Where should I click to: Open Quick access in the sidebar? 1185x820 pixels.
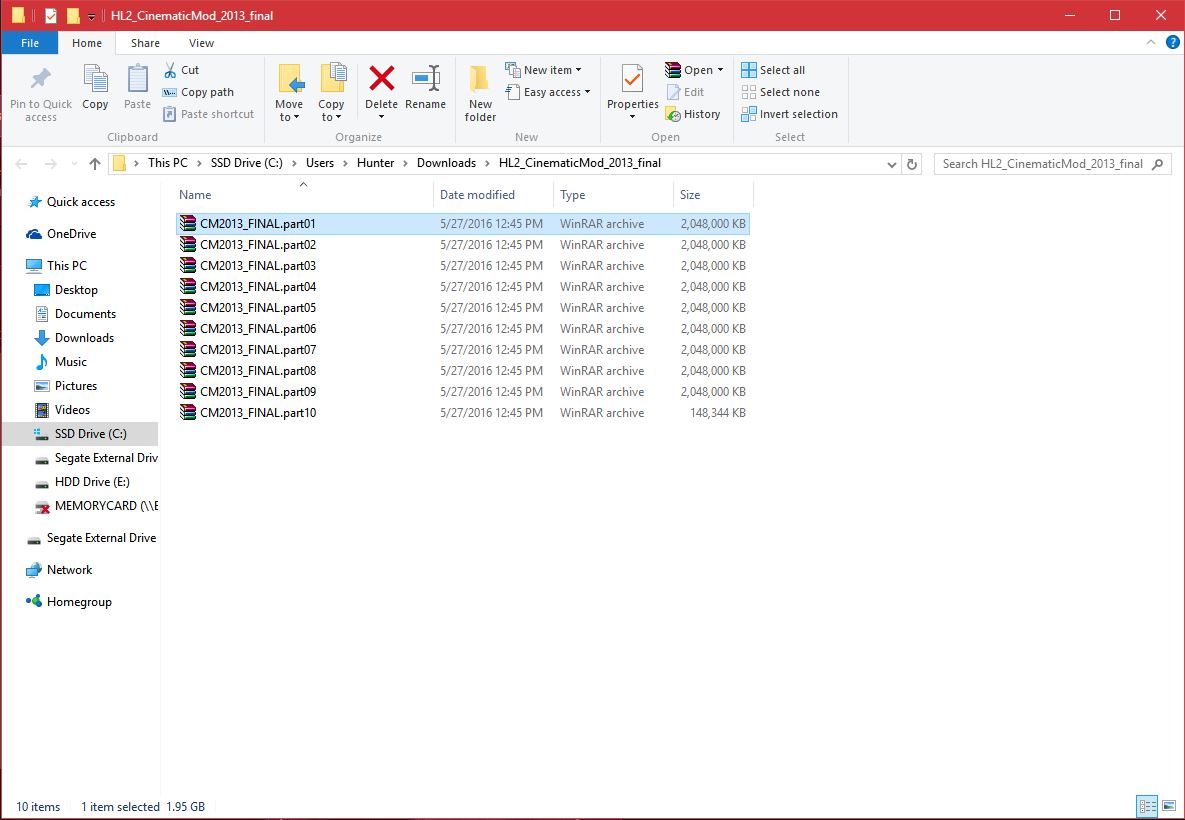[81, 202]
